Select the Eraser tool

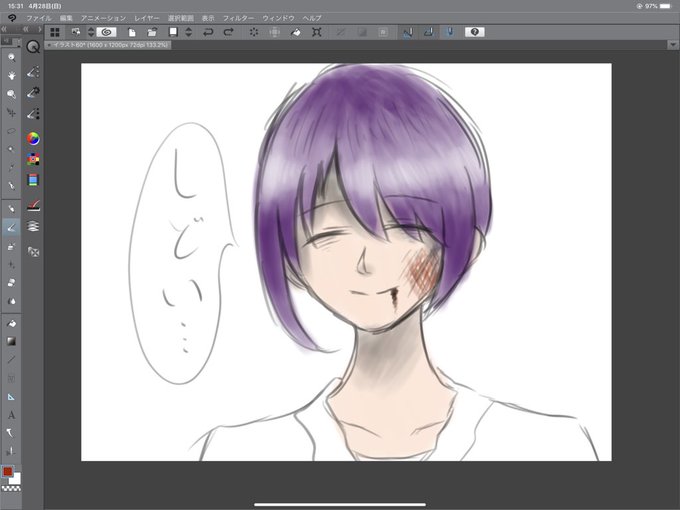11,283
